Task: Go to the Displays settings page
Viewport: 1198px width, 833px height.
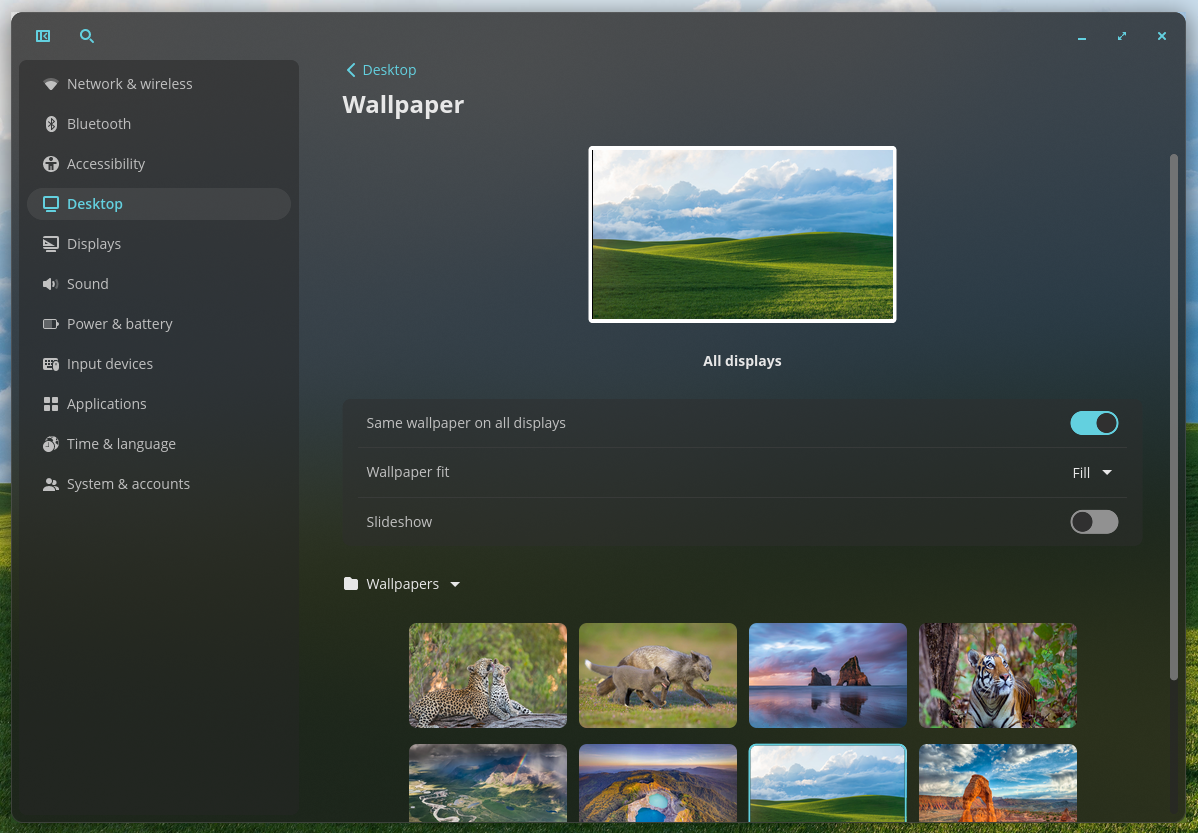Action: (94, 244)
